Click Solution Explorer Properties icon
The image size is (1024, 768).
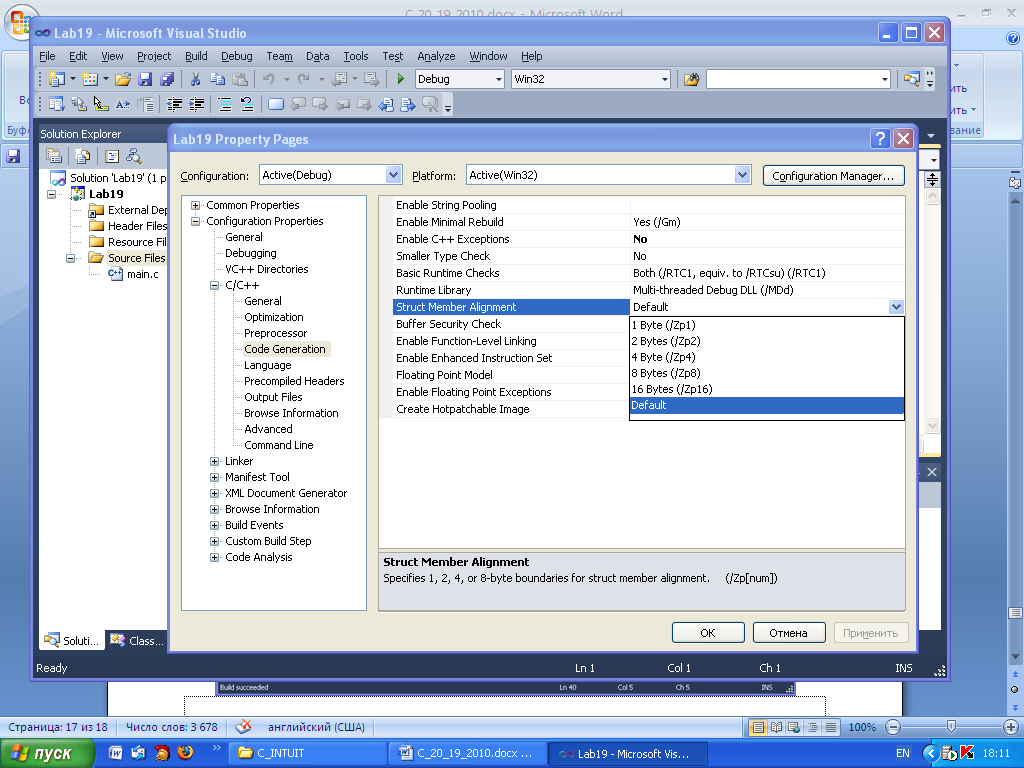tap(54, 156)
